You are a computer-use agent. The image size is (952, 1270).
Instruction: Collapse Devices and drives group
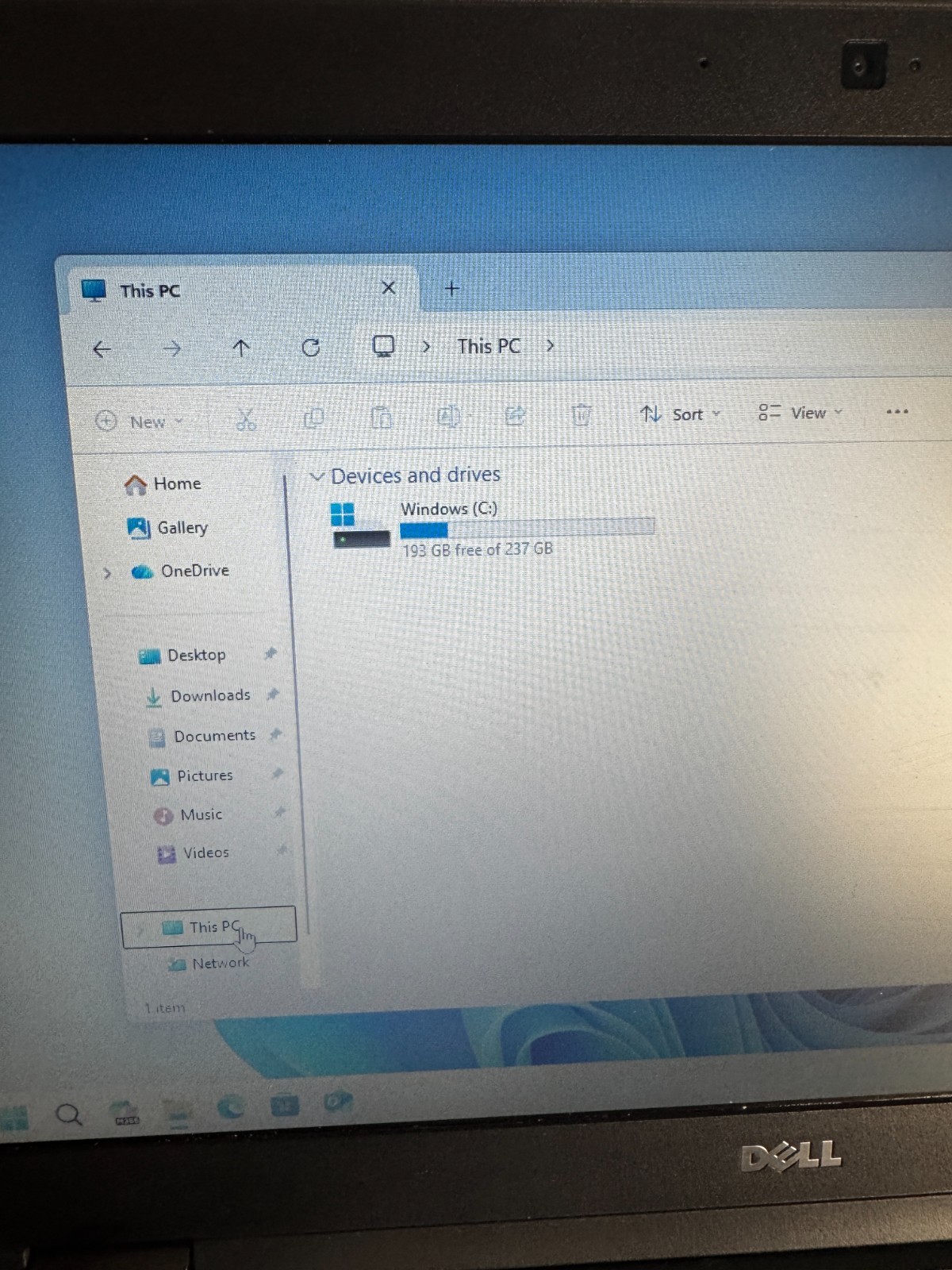[x=317, y=476]
